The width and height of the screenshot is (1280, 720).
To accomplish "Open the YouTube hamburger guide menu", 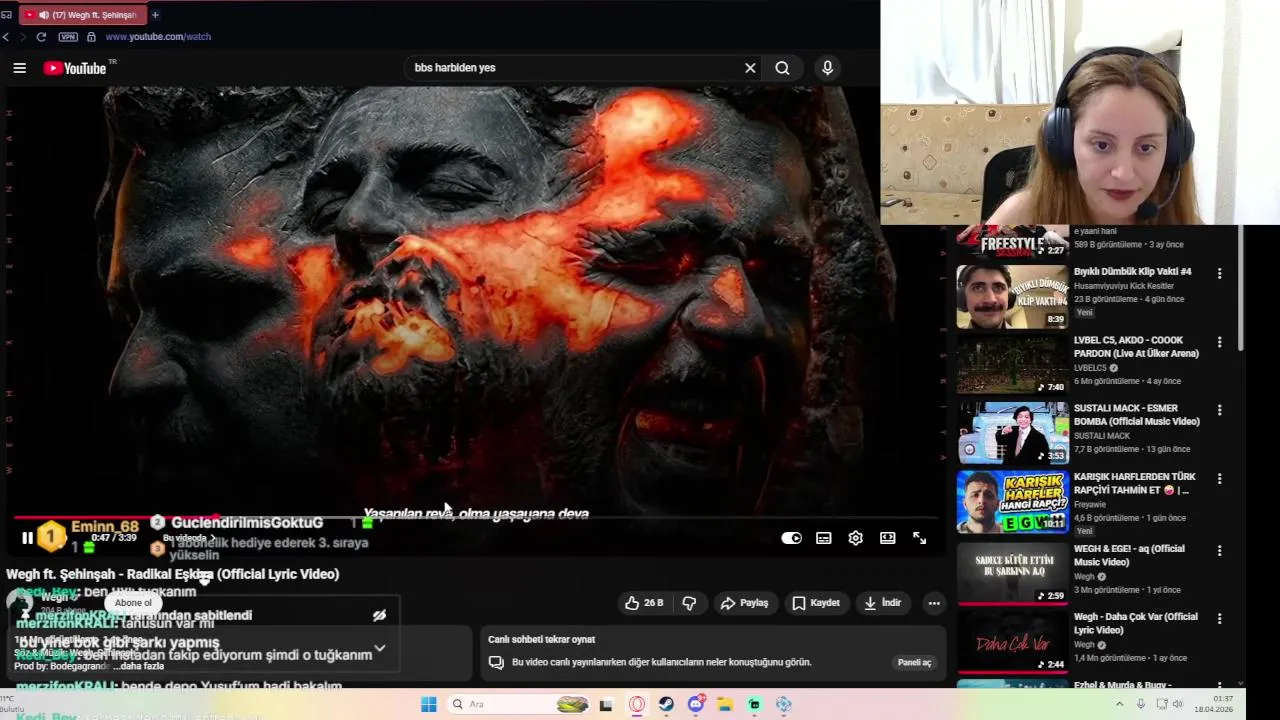I will tap(19, 68).
